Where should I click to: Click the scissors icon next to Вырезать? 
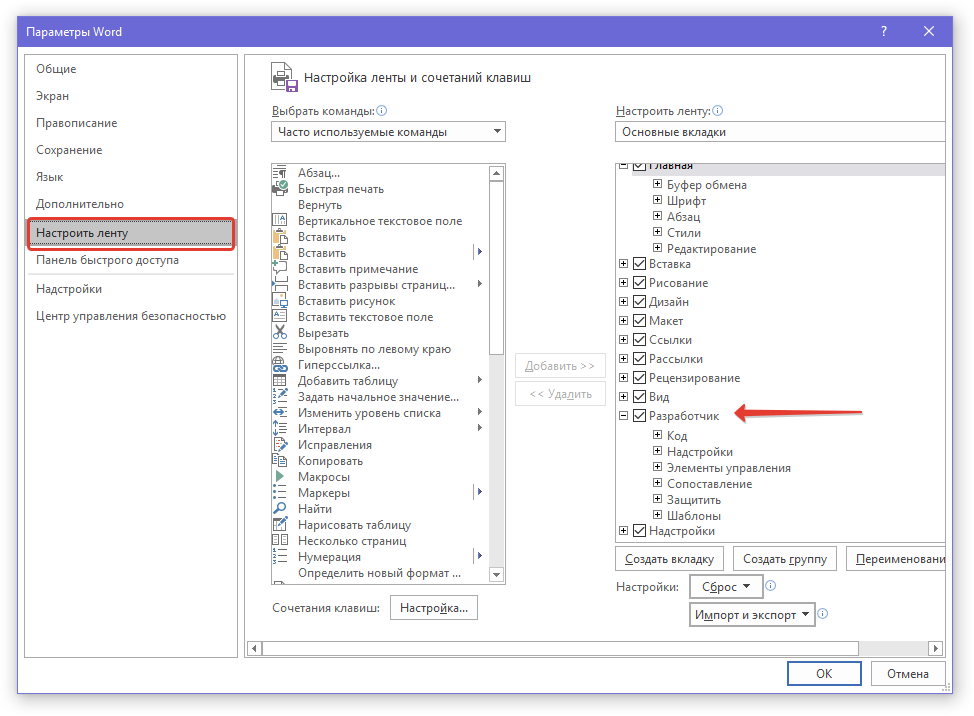[x=280, y=333]
